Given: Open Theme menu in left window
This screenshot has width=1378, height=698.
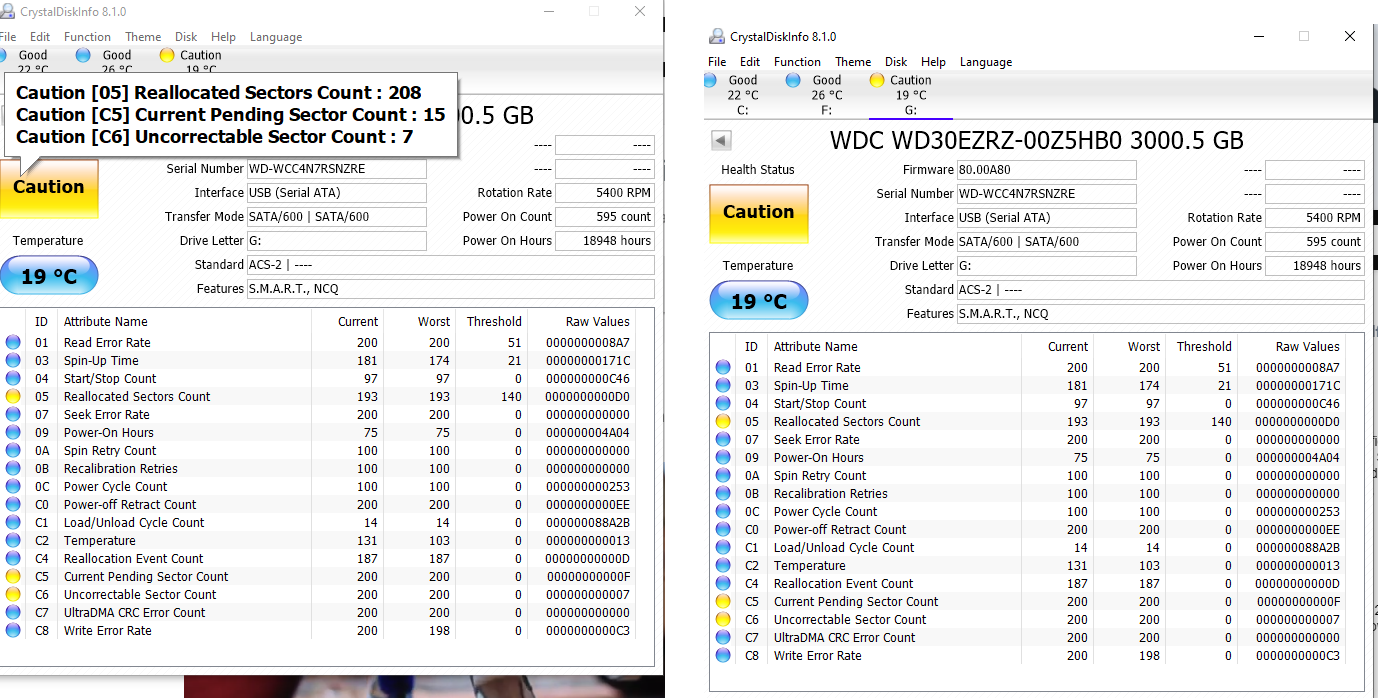Looking at the screenshot, I should (143, 37).
